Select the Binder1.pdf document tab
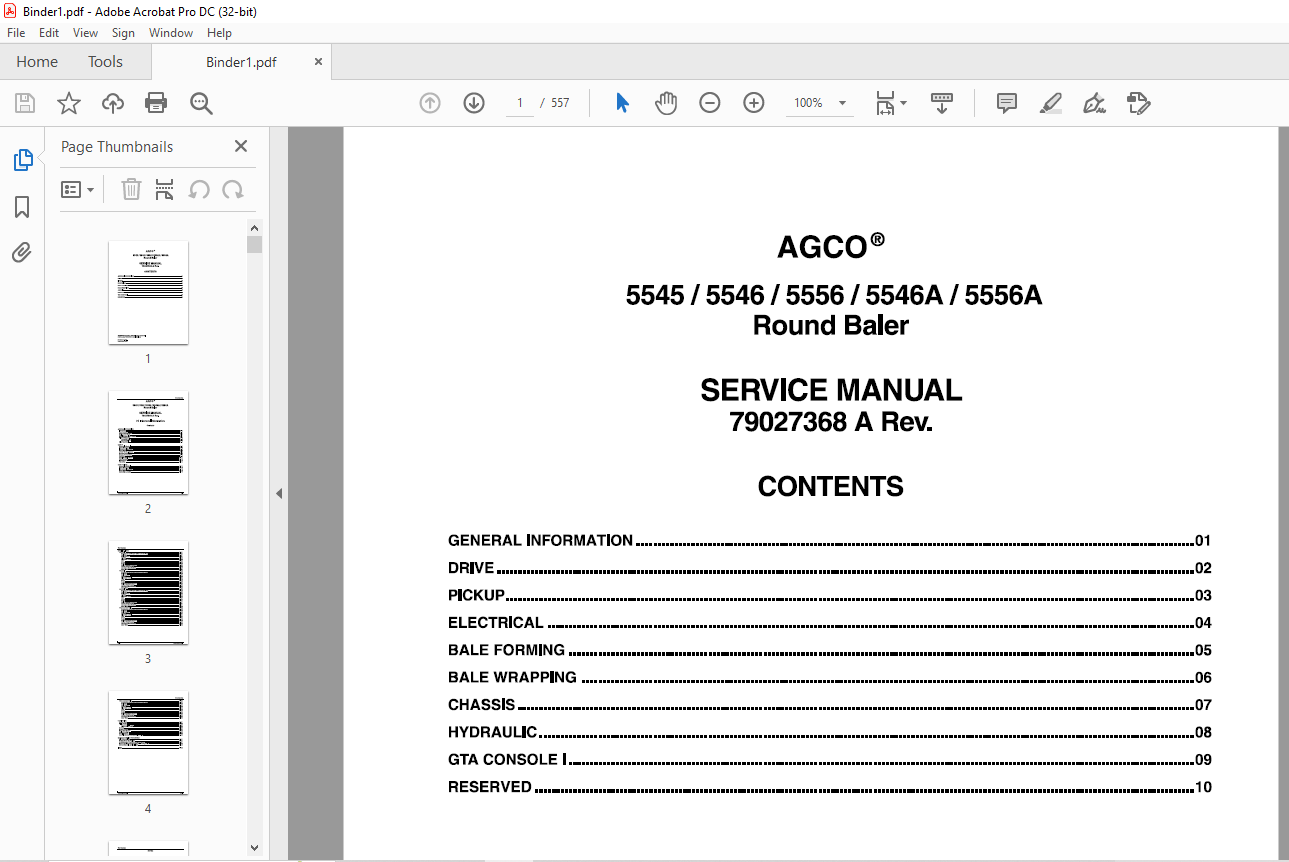The width and height of the screenshot is (1289, 862). coord(241,62)
